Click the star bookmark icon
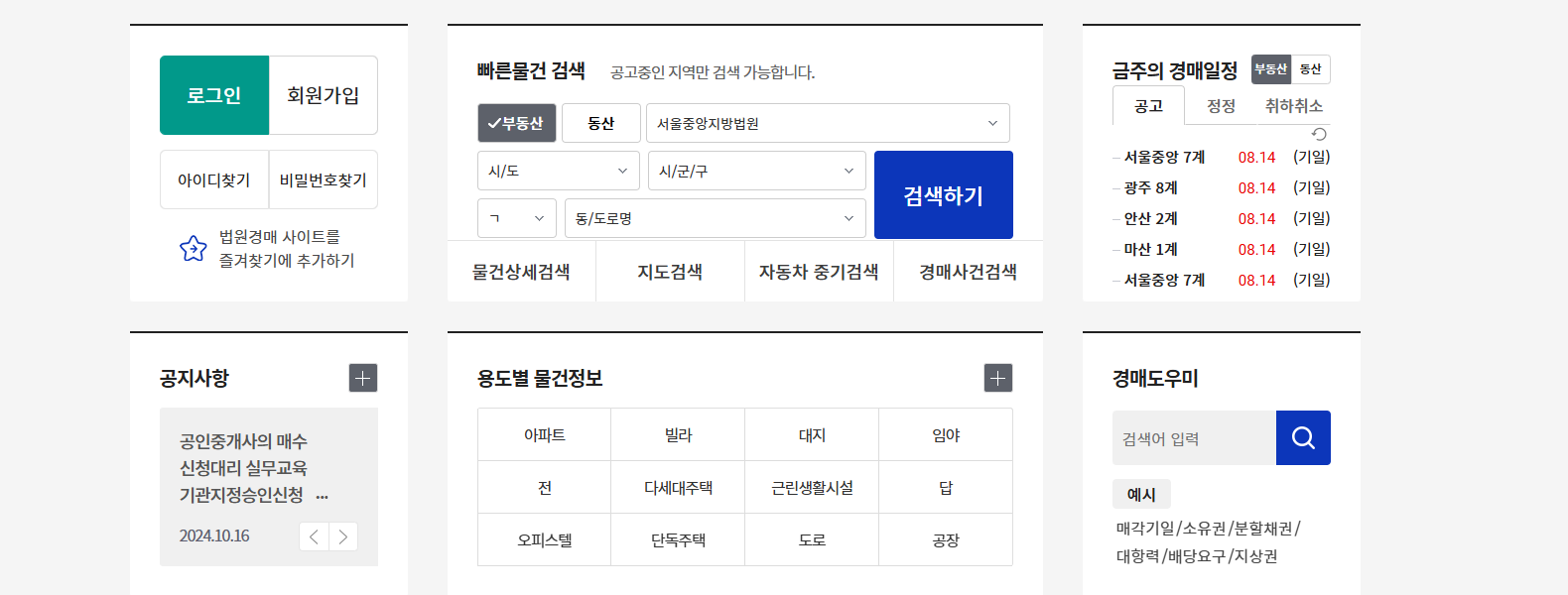 193,249
